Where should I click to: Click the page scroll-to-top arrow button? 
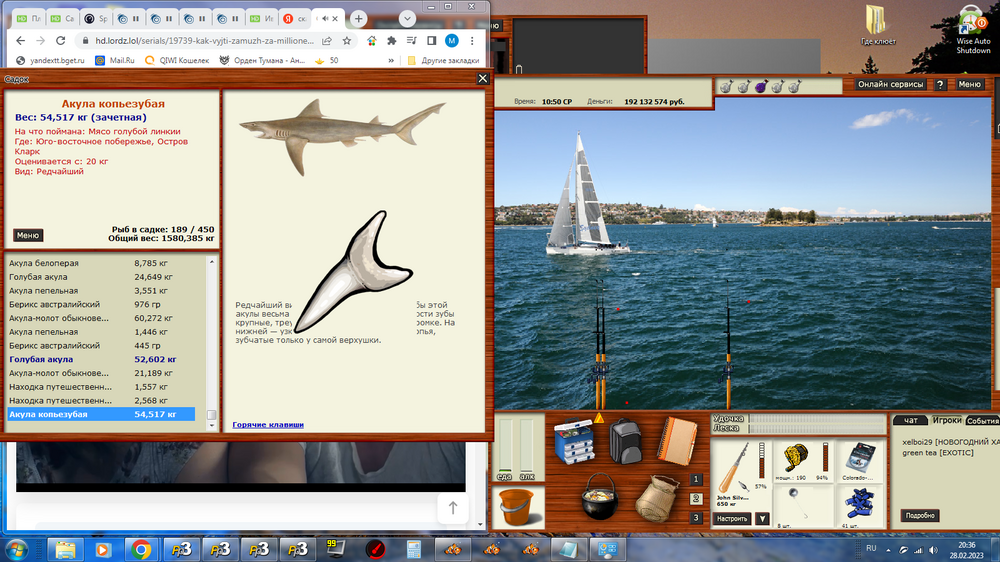453,508
